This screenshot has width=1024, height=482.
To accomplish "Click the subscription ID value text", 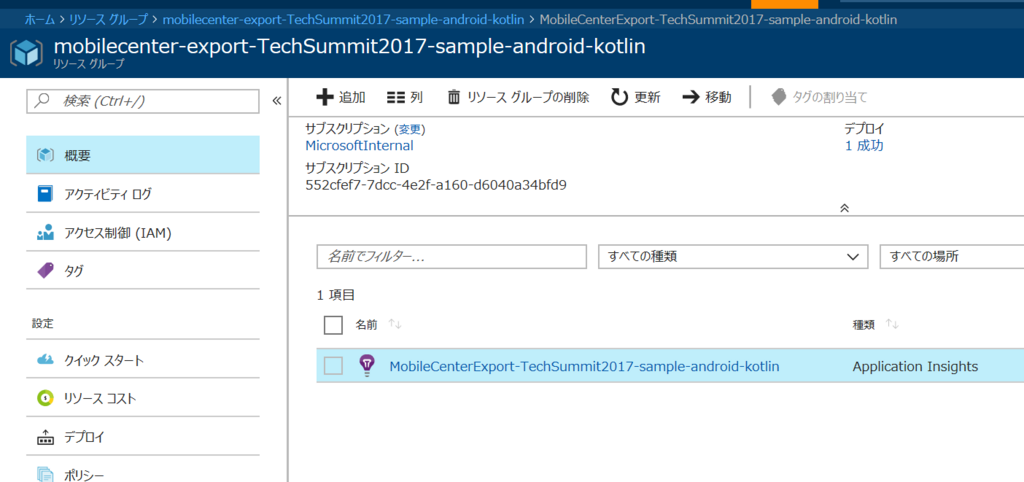I will pyautogui.click(x=436, y=185).
